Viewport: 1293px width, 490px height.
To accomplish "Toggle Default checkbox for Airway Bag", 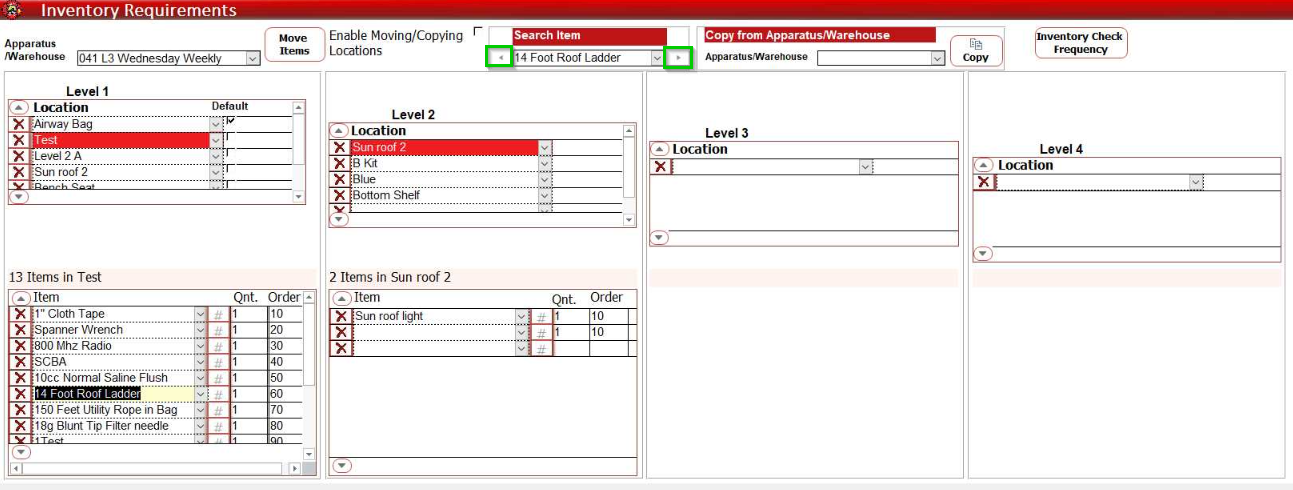I will (231, 121).
